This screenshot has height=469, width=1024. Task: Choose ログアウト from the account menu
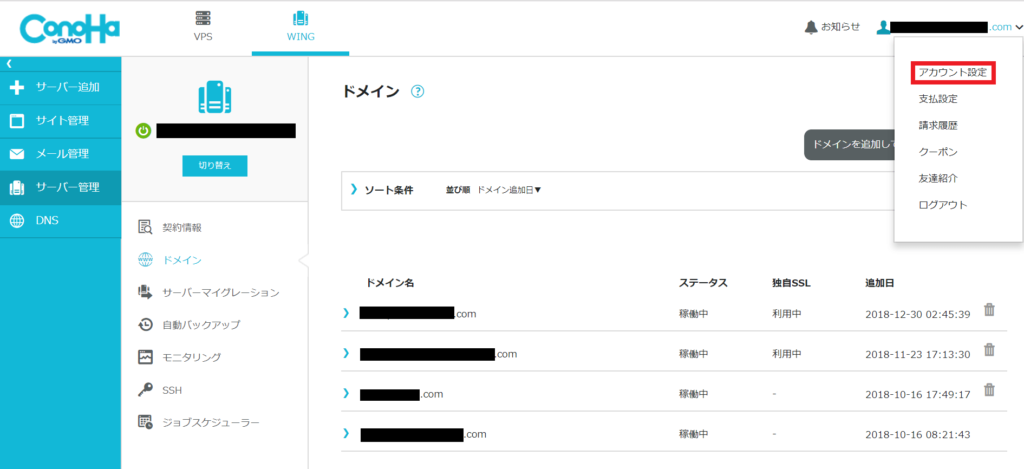[x=942, y=204]
